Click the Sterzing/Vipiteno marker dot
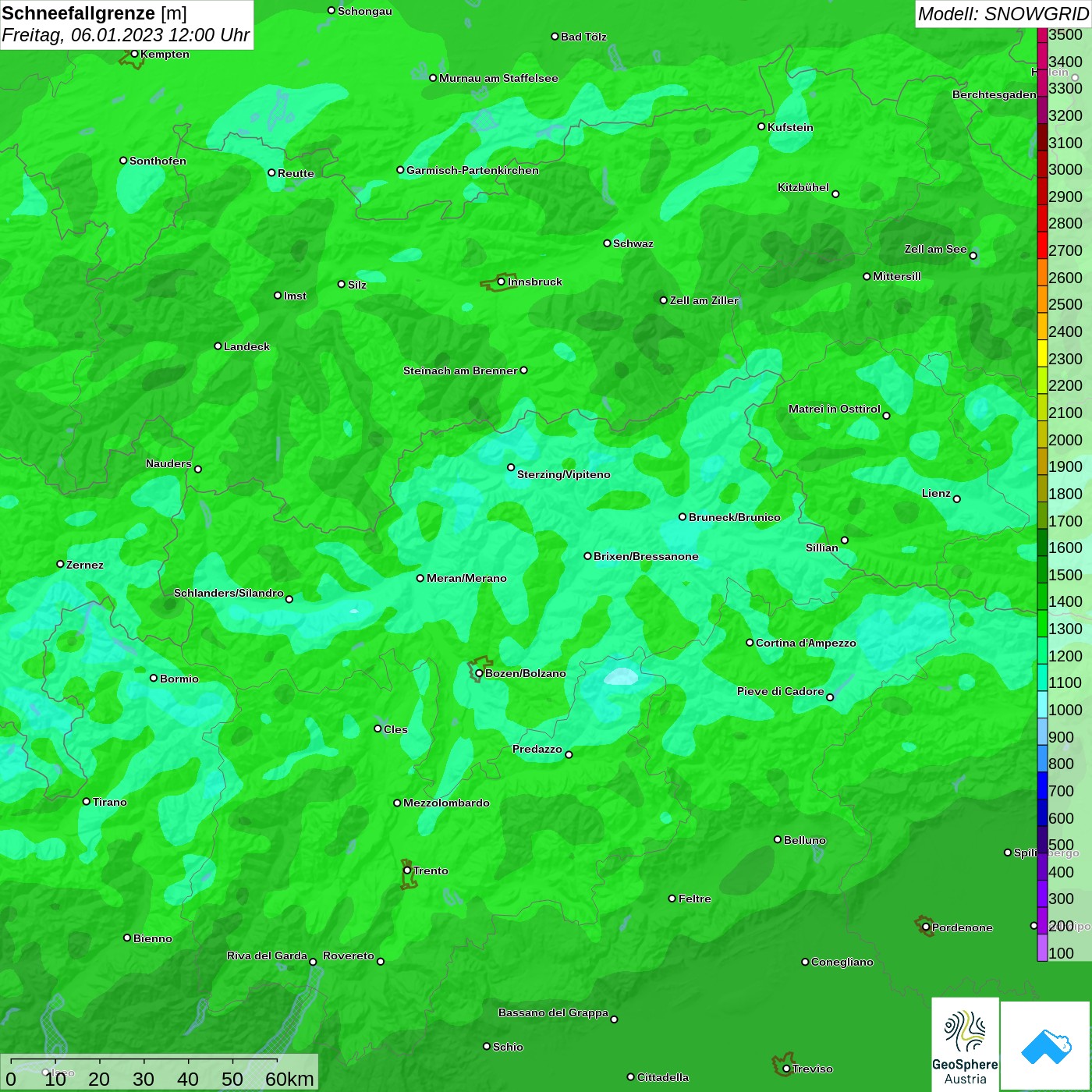 click(511, 467)
